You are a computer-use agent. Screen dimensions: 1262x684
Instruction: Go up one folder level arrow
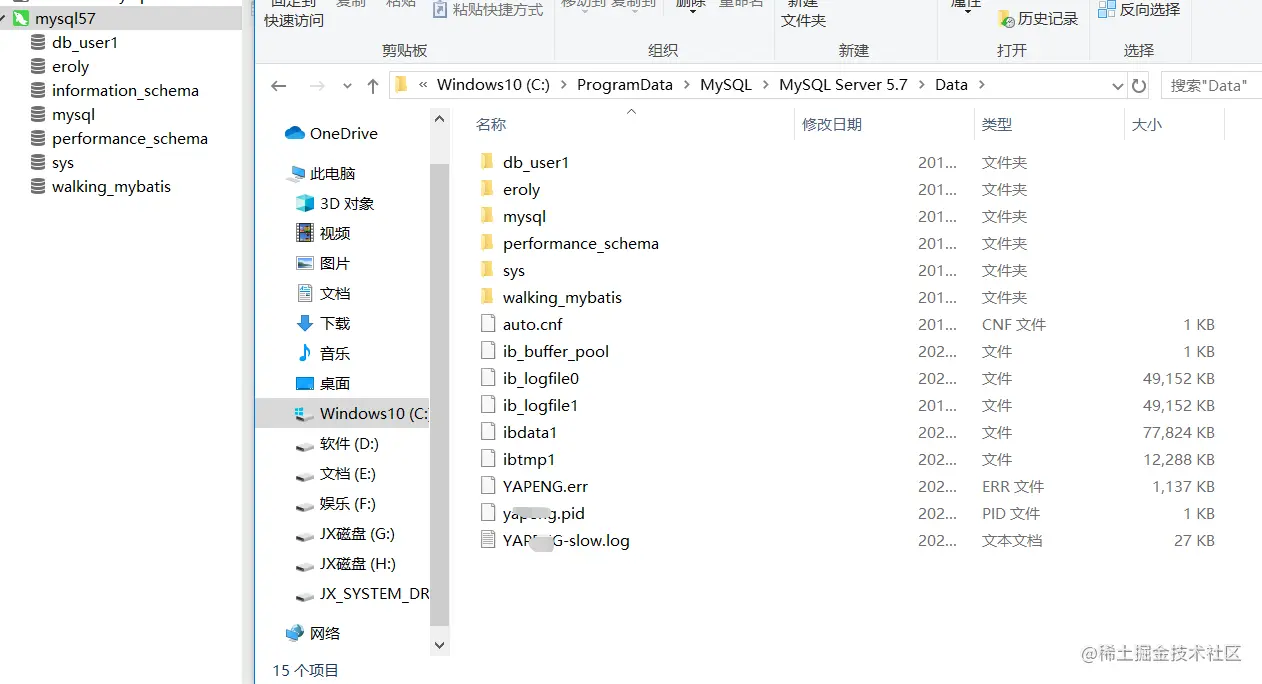pos(373,86)
